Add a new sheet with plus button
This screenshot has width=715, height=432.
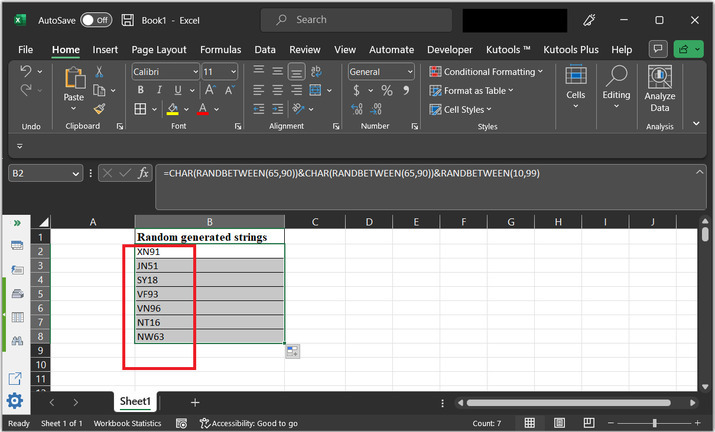[195, 401]
